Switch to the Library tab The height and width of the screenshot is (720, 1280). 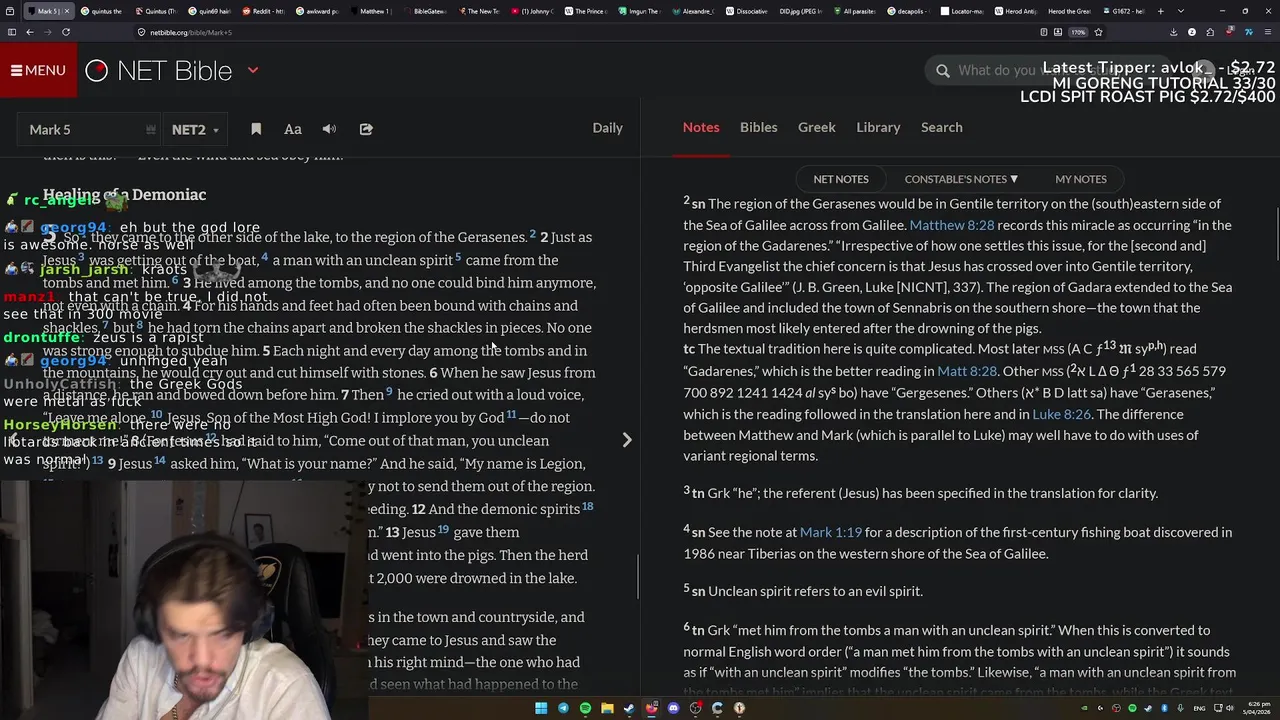pyautogui.click(x=878, y=127)
